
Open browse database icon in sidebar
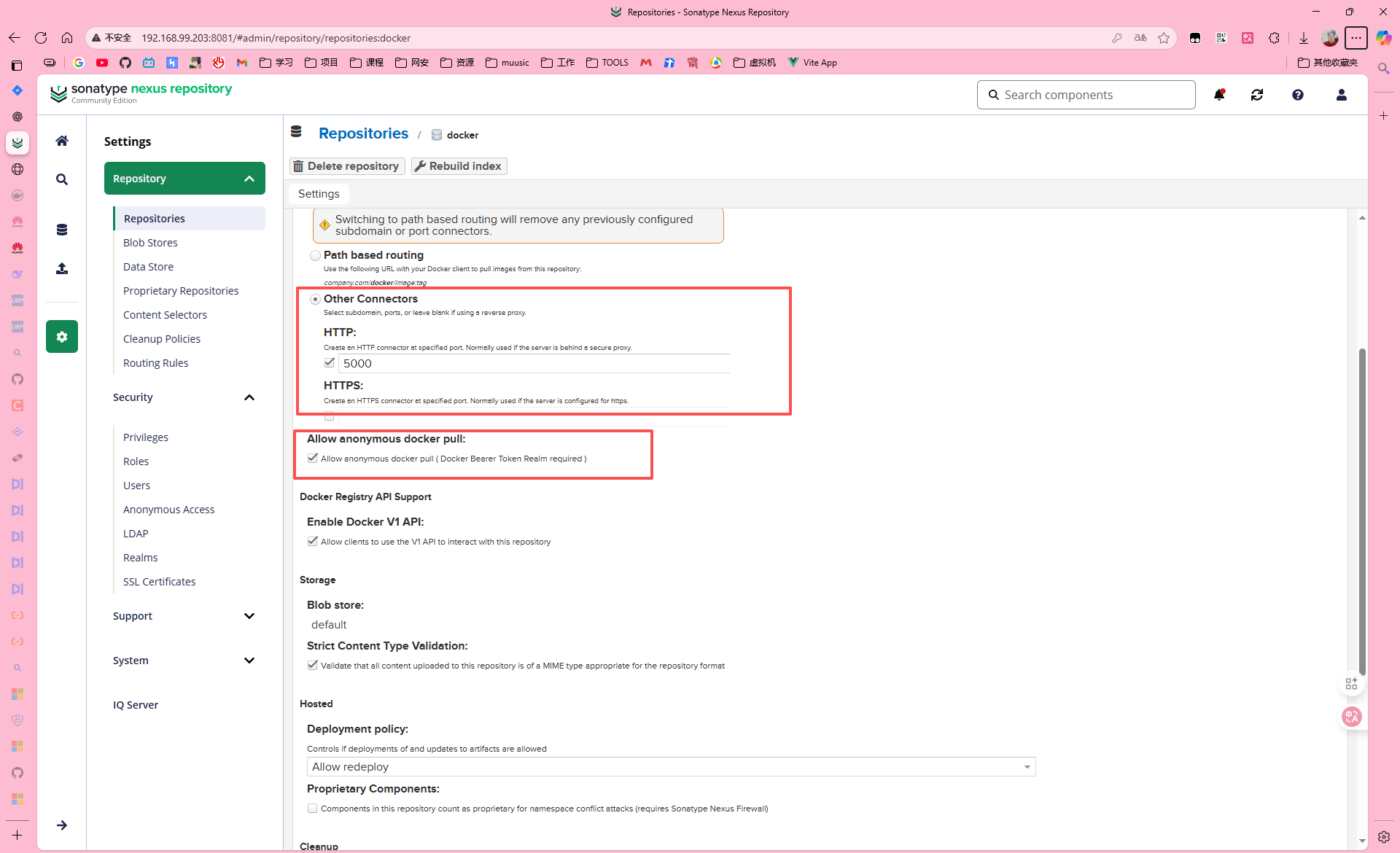point(62,230)
